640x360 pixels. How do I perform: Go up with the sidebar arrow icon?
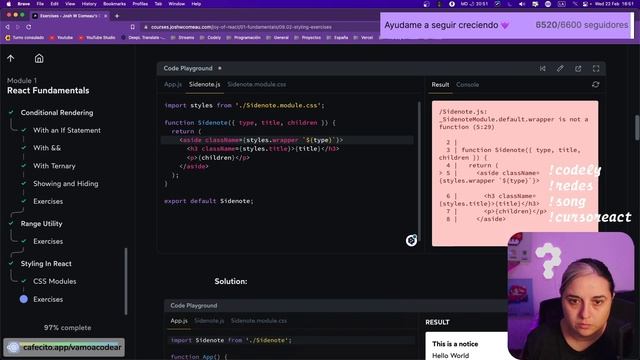point(11,58)
